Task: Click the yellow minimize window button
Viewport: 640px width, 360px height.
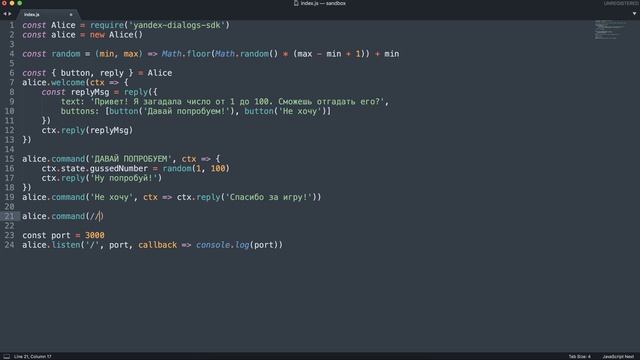Action: [12, 3]
